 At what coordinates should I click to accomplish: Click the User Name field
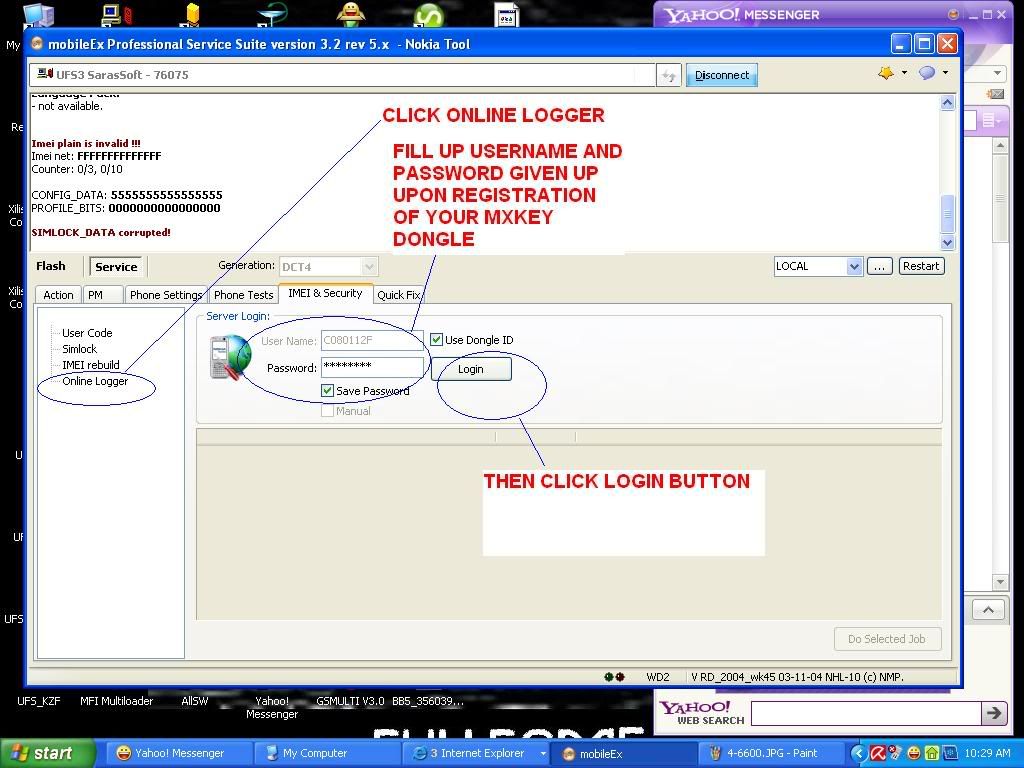(x=372, y=340)
